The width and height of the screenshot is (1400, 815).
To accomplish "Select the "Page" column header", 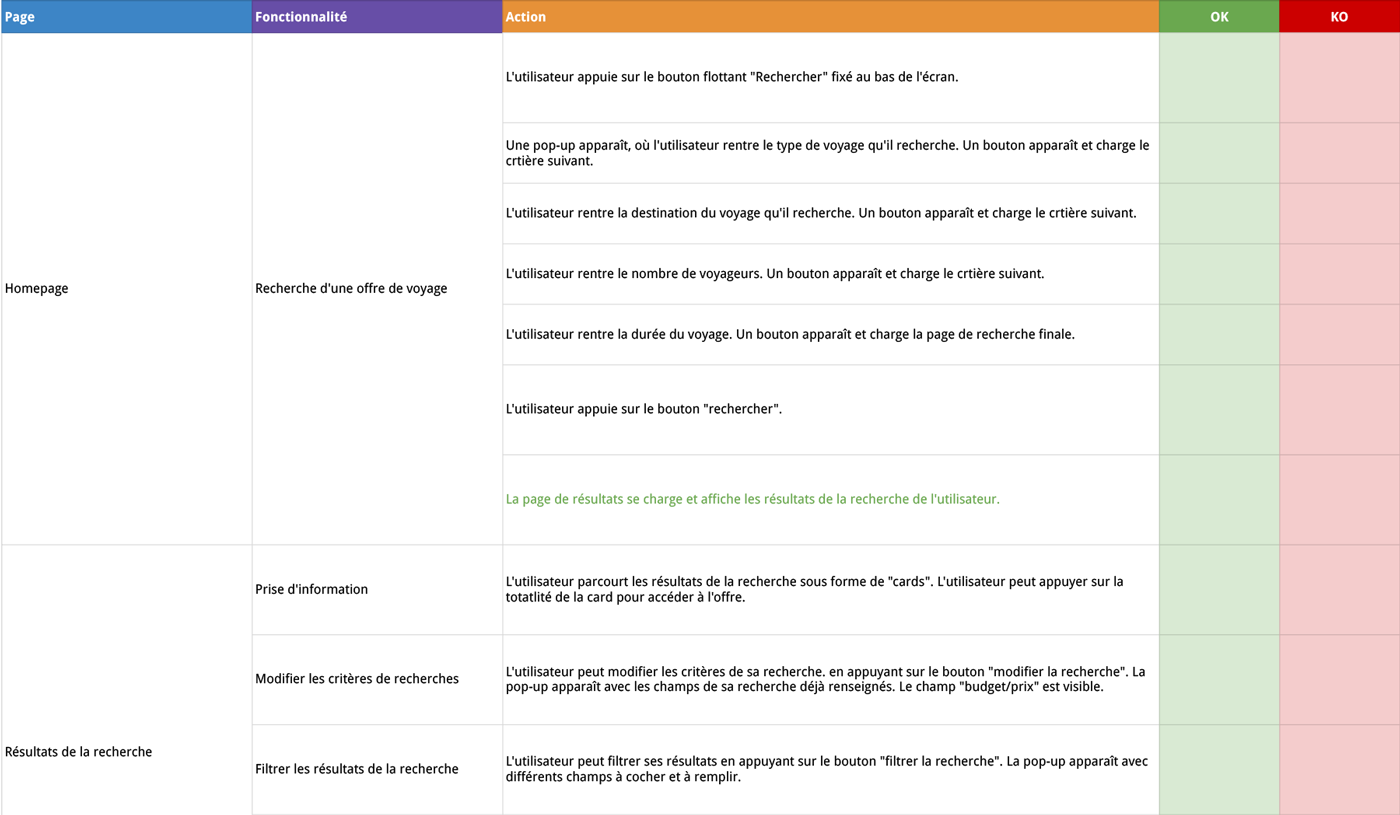I will click(x=126, y=17).
